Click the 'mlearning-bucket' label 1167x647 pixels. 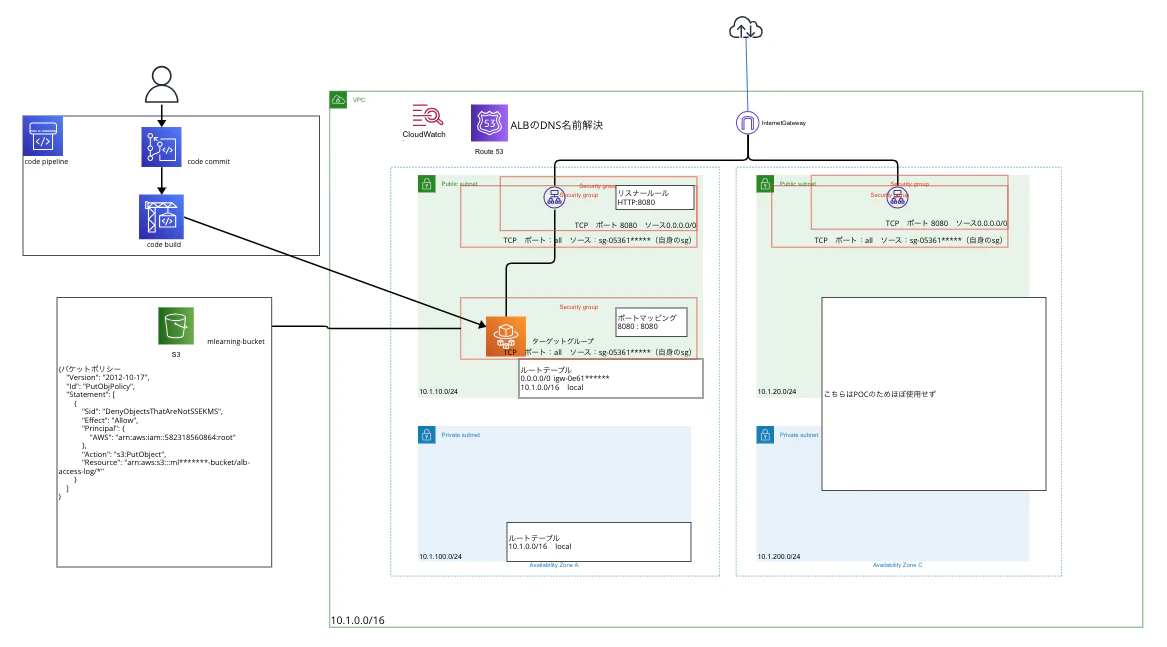tap(236, 342)
